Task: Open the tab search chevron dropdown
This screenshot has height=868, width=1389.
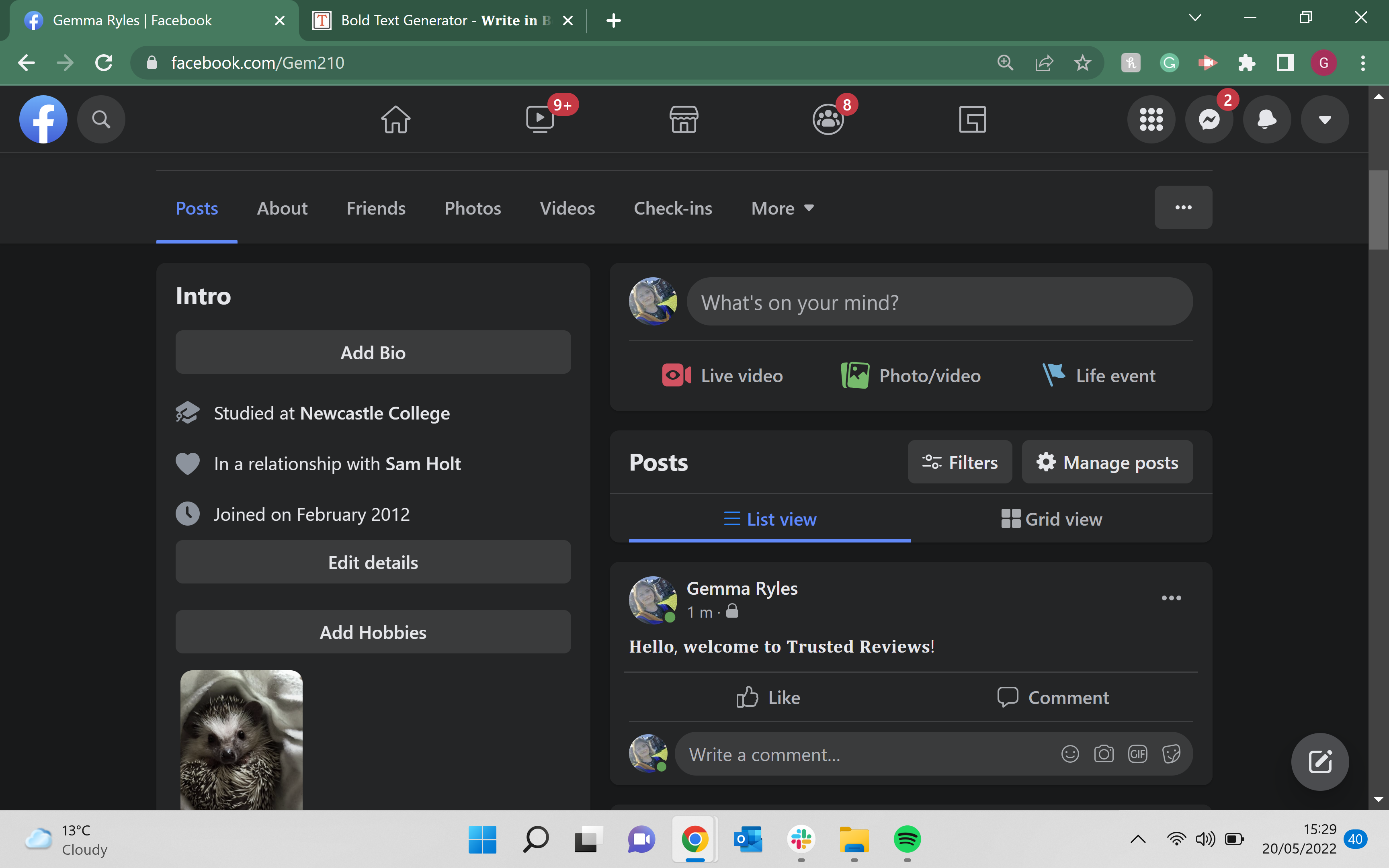Action: [1195, 18]
